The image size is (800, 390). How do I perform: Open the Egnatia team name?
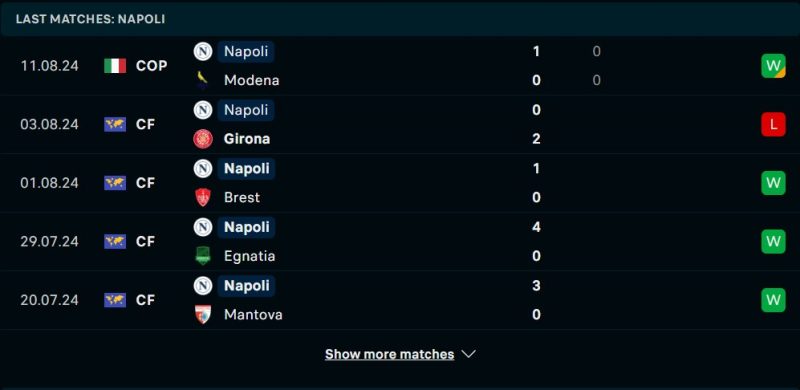point(249,256)
